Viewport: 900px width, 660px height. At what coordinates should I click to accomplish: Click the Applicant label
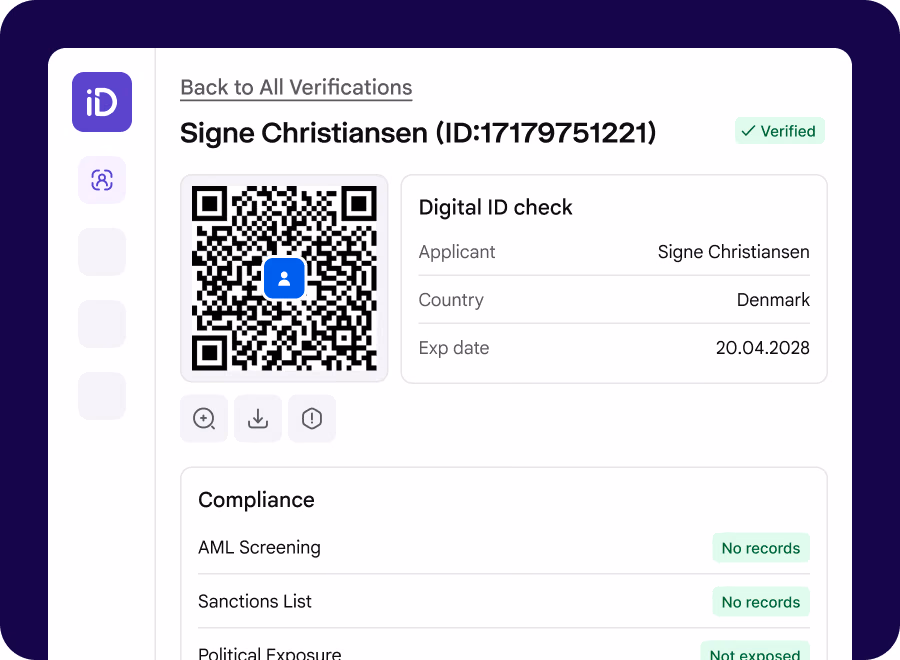click(457, 252)
